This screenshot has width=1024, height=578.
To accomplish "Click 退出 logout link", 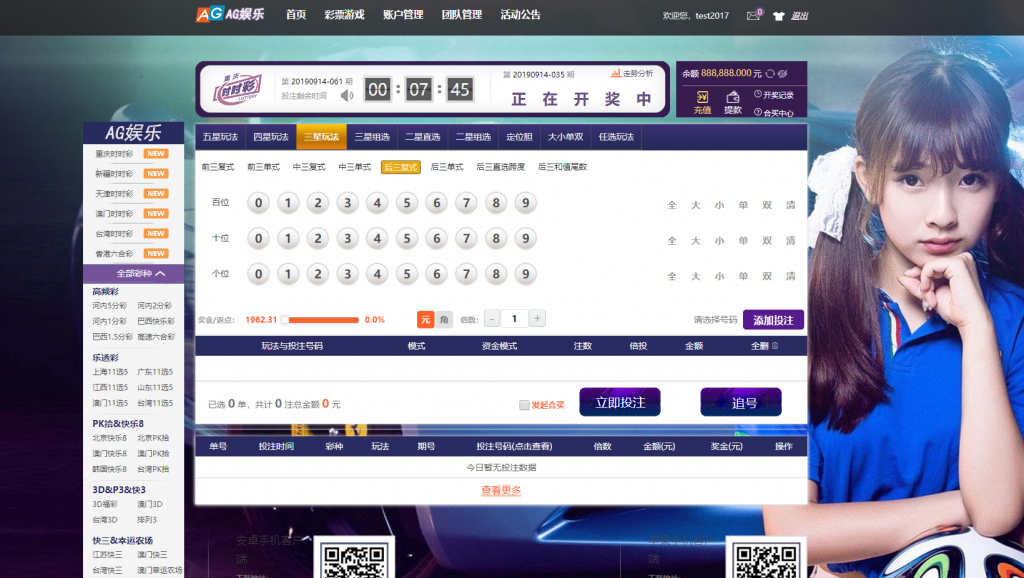I will point(799,16).
